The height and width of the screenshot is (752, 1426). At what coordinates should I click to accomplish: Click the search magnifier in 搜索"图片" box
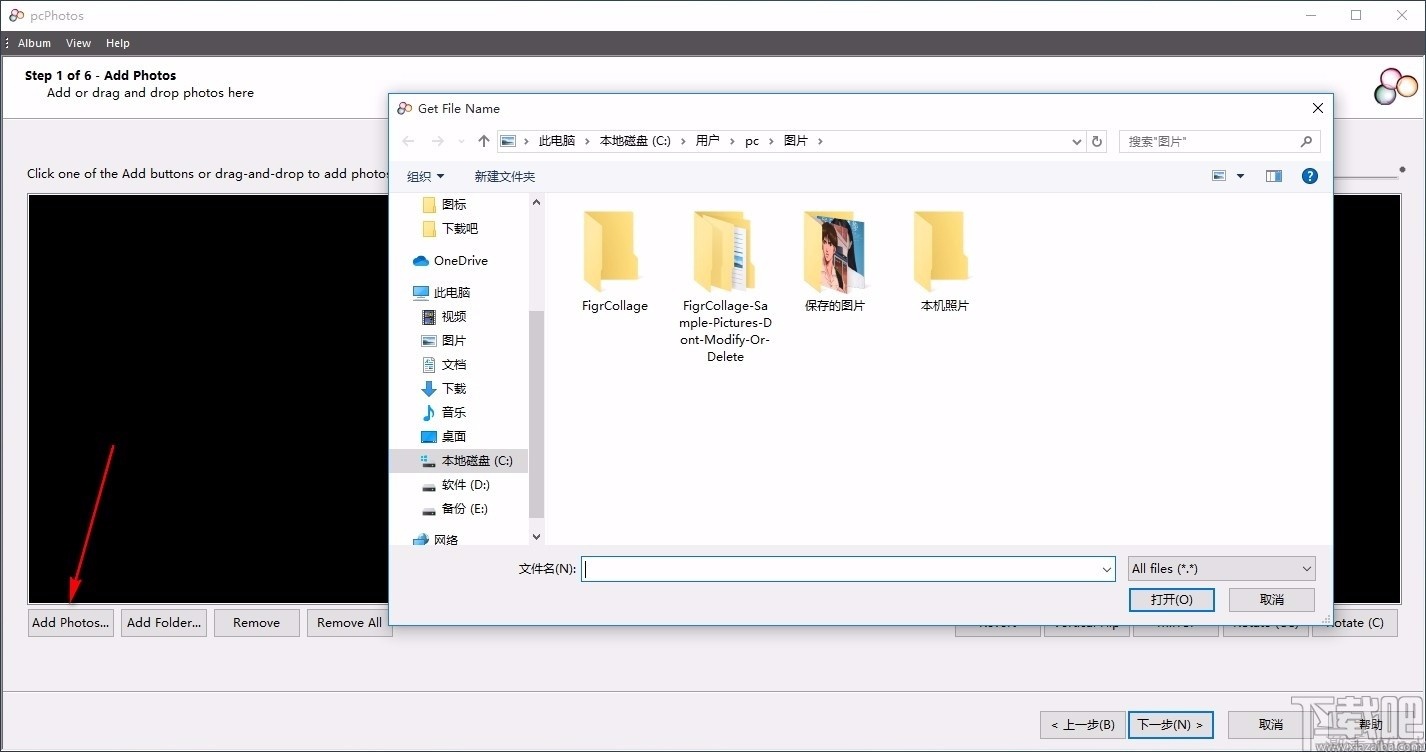pyautogui.click(x=1306, y=141)
